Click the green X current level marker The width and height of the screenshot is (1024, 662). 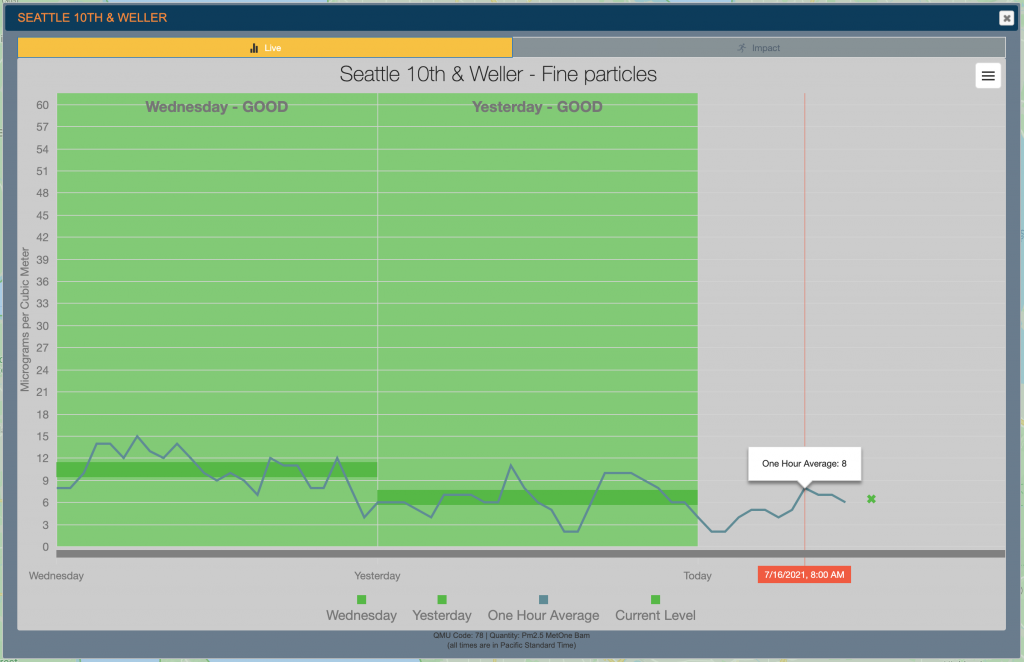click(871, 499)
